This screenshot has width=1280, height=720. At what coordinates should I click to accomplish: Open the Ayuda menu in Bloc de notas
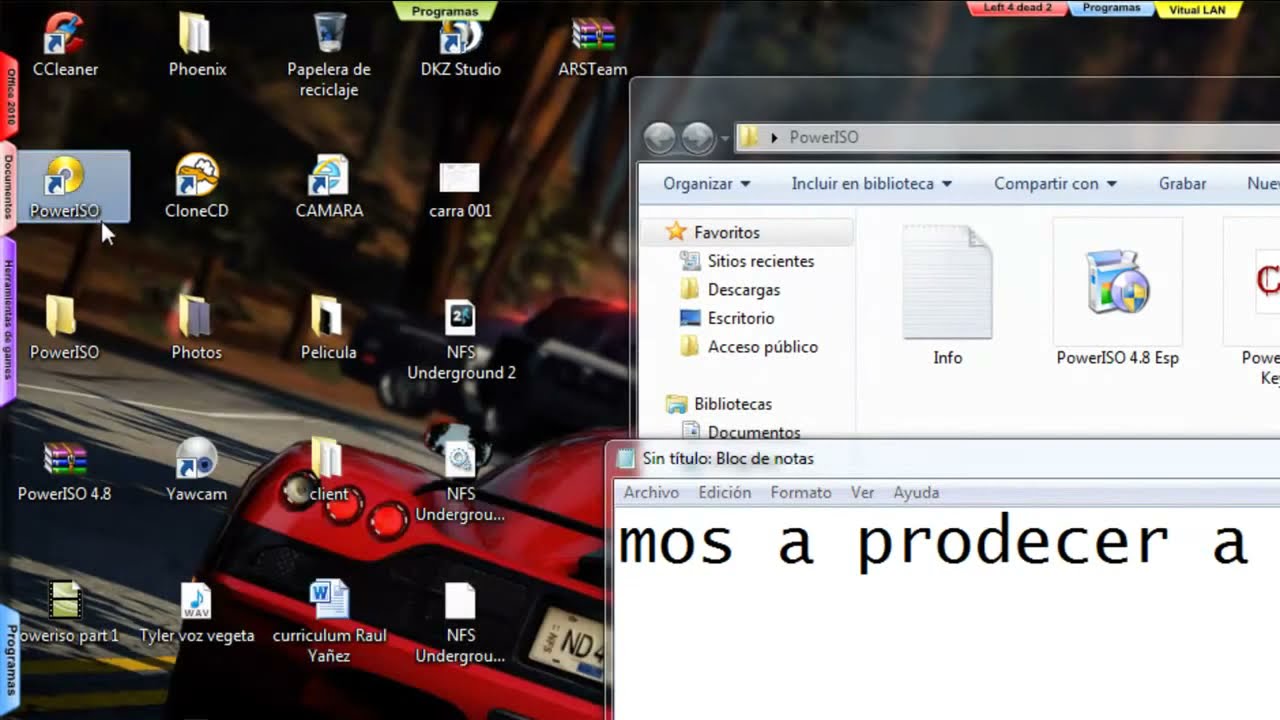[916, 493]
